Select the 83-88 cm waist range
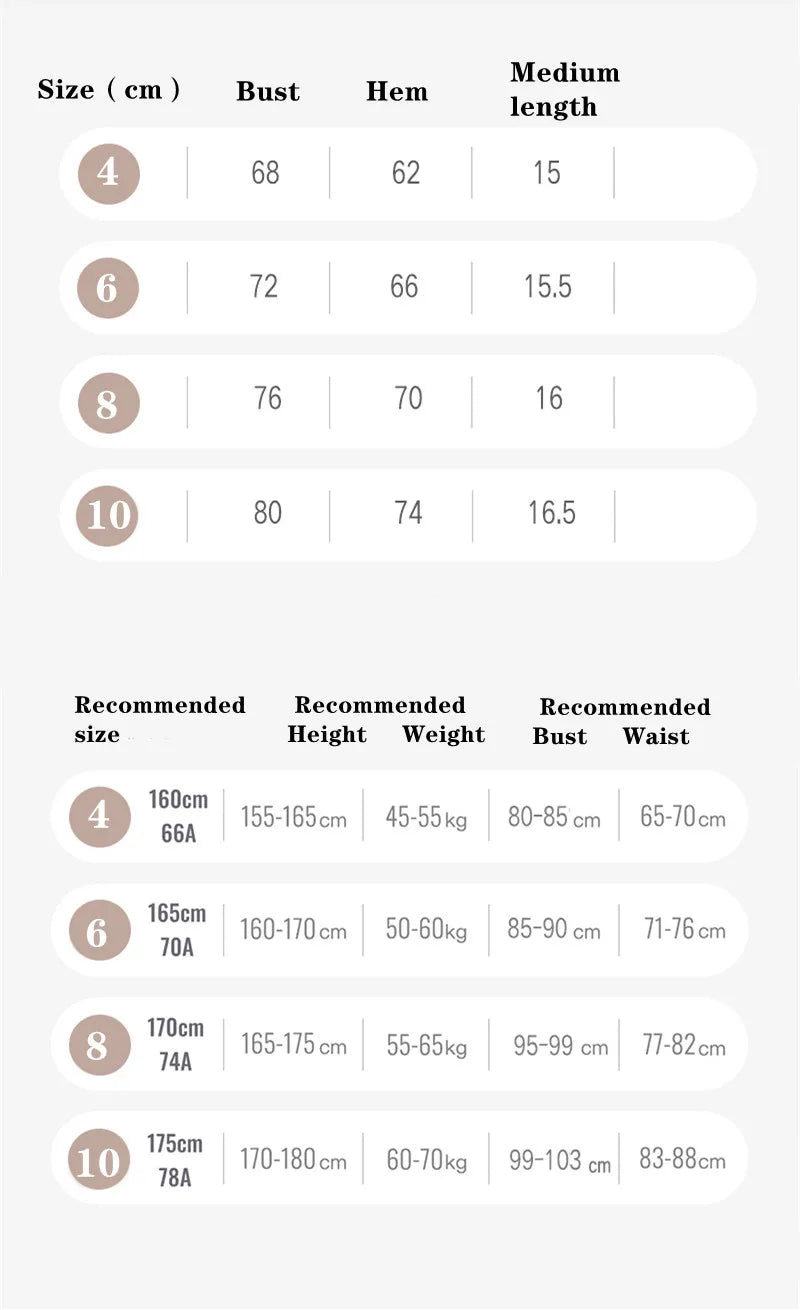 click(682, 1160)
